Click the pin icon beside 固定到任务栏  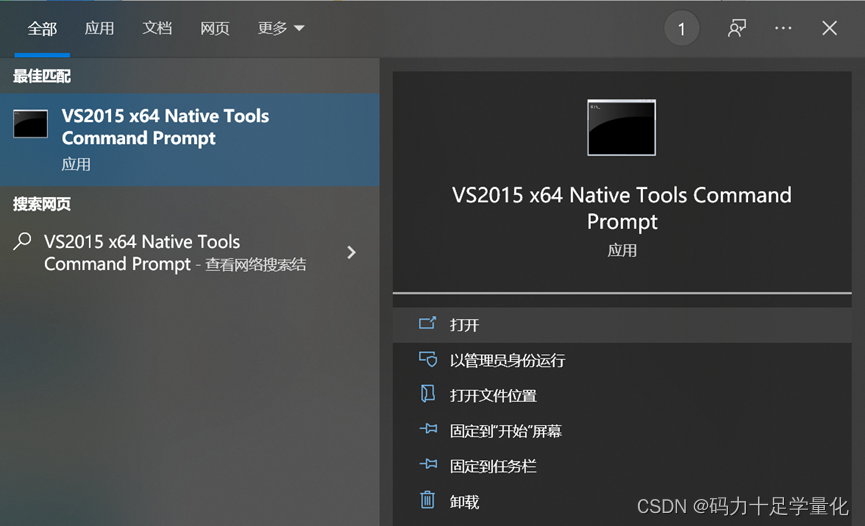tap(428, 464)
